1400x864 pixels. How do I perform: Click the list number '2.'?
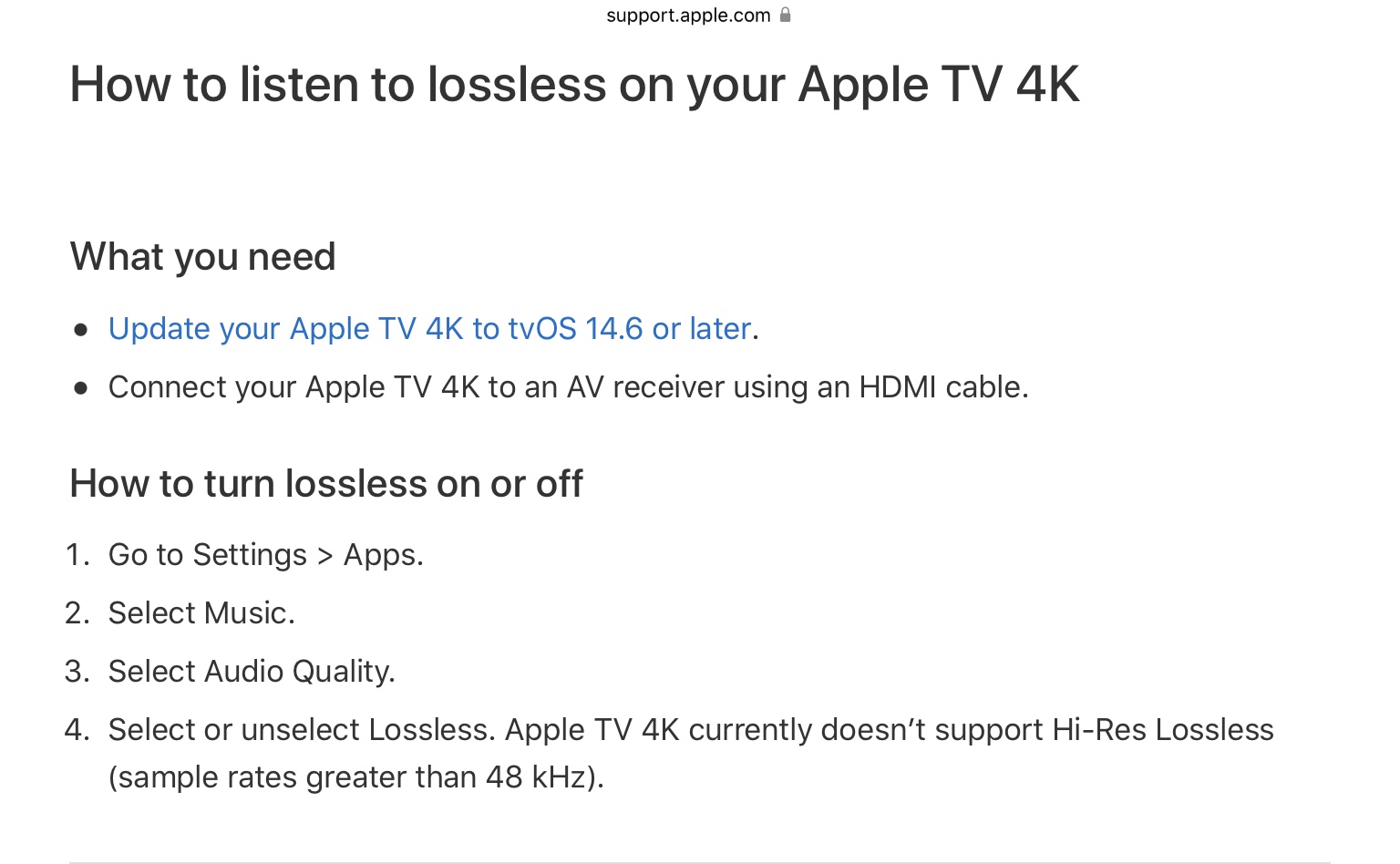point(77,613)
